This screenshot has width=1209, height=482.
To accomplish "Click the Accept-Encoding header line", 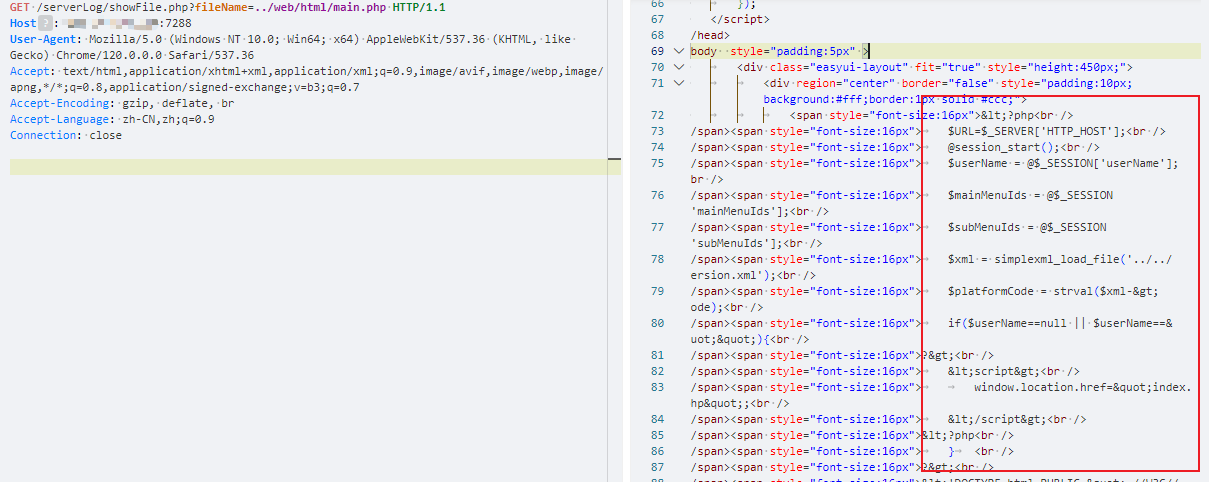I will point(122,103).
